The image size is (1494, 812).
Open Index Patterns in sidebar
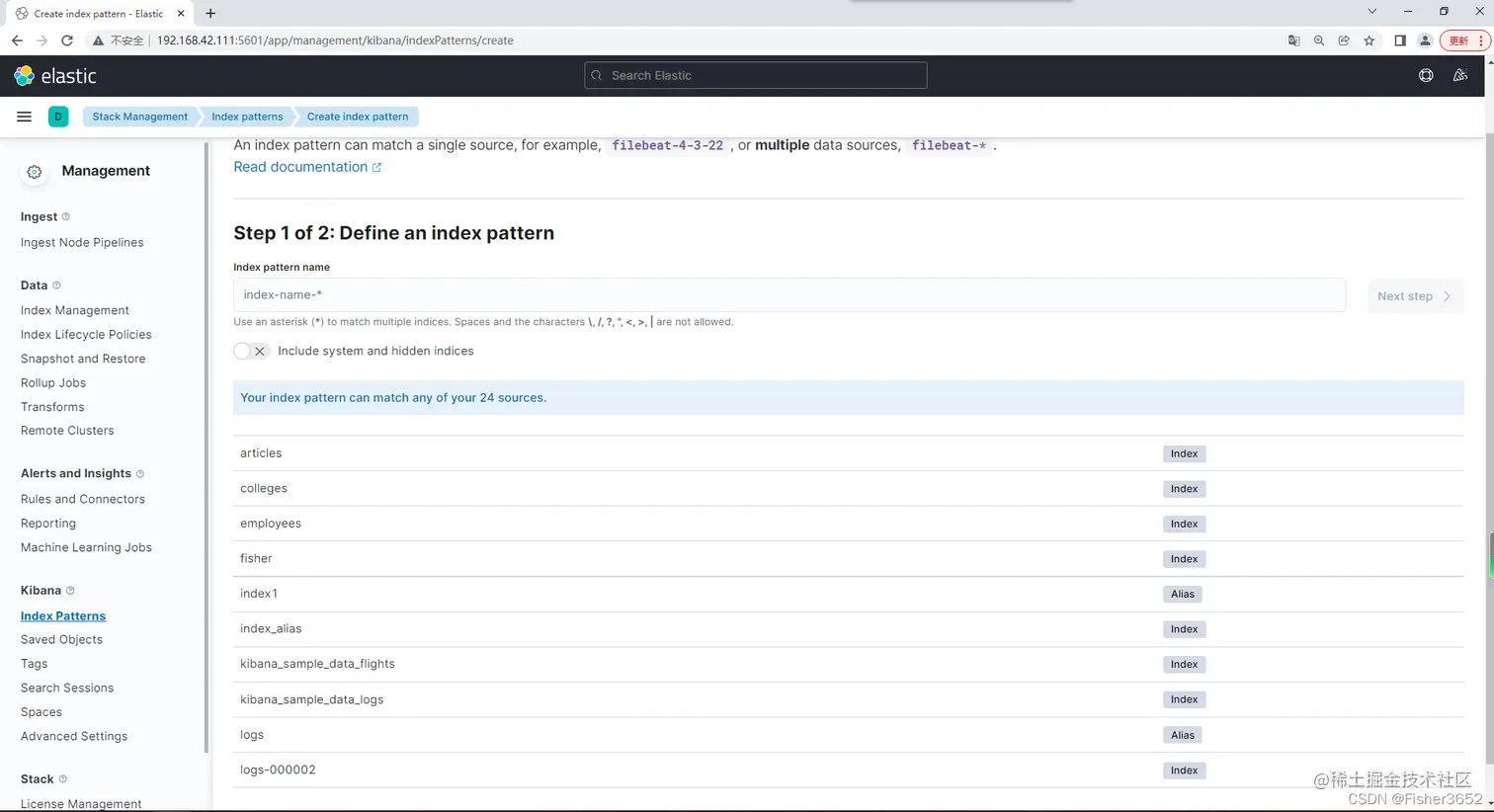tap(63, 615)
